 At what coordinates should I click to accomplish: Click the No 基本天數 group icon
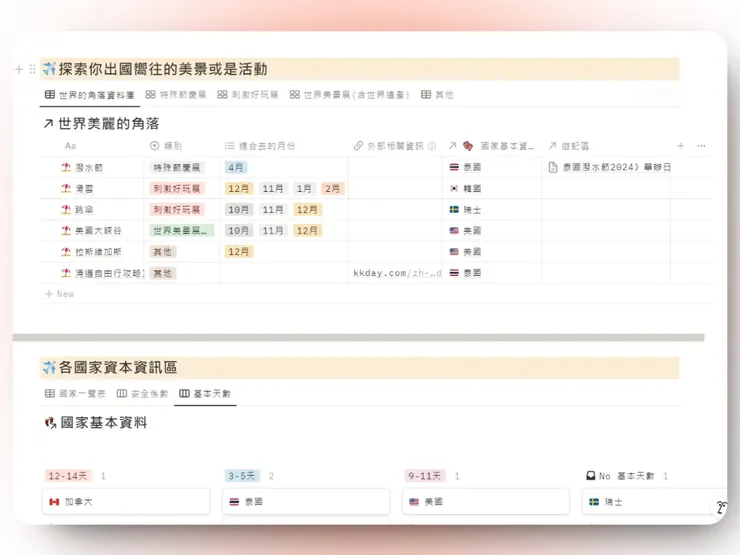coord(590,476)
